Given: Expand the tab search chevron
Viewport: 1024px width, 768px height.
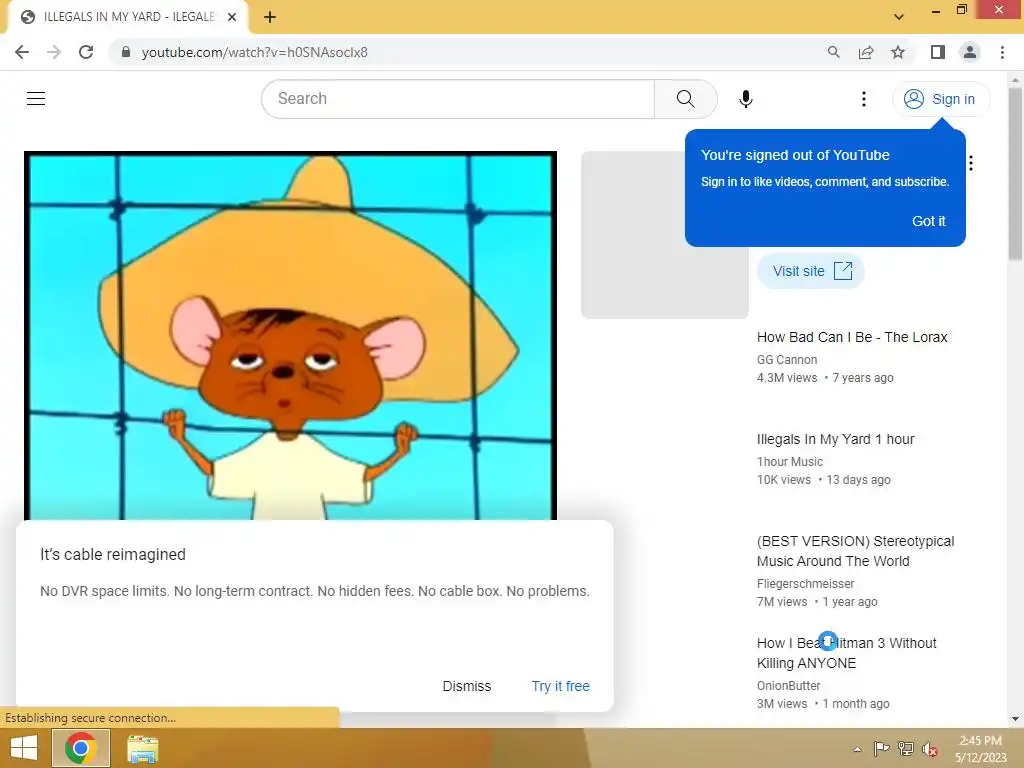Looking at the screenshot, I should [x=899, y=17].
